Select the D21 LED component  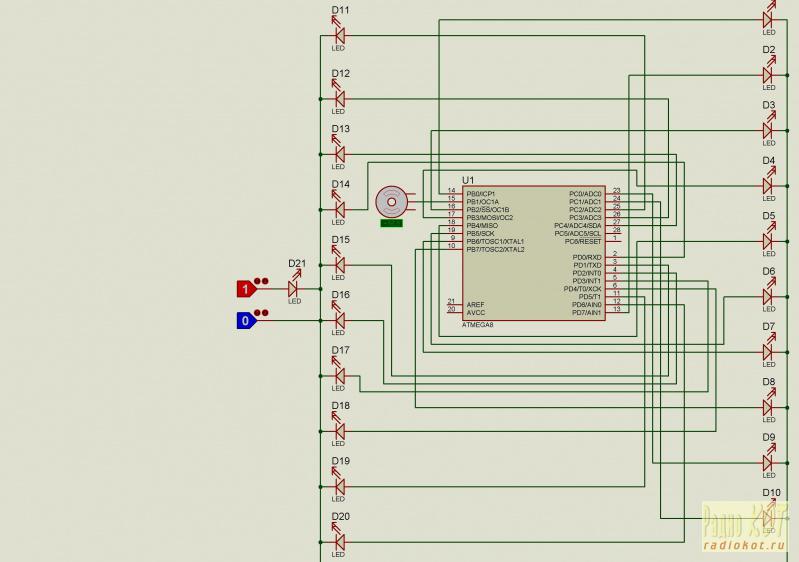point(294,287)
